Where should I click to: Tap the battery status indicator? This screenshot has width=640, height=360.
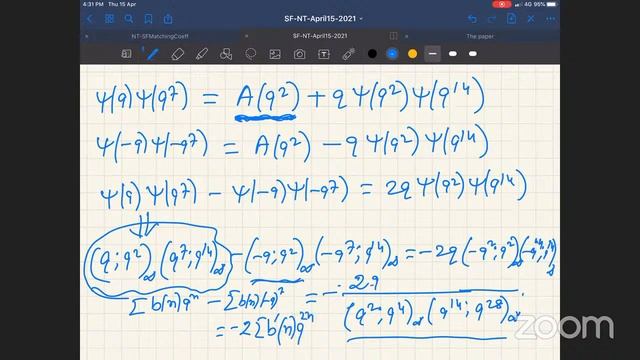coord(551,4)
